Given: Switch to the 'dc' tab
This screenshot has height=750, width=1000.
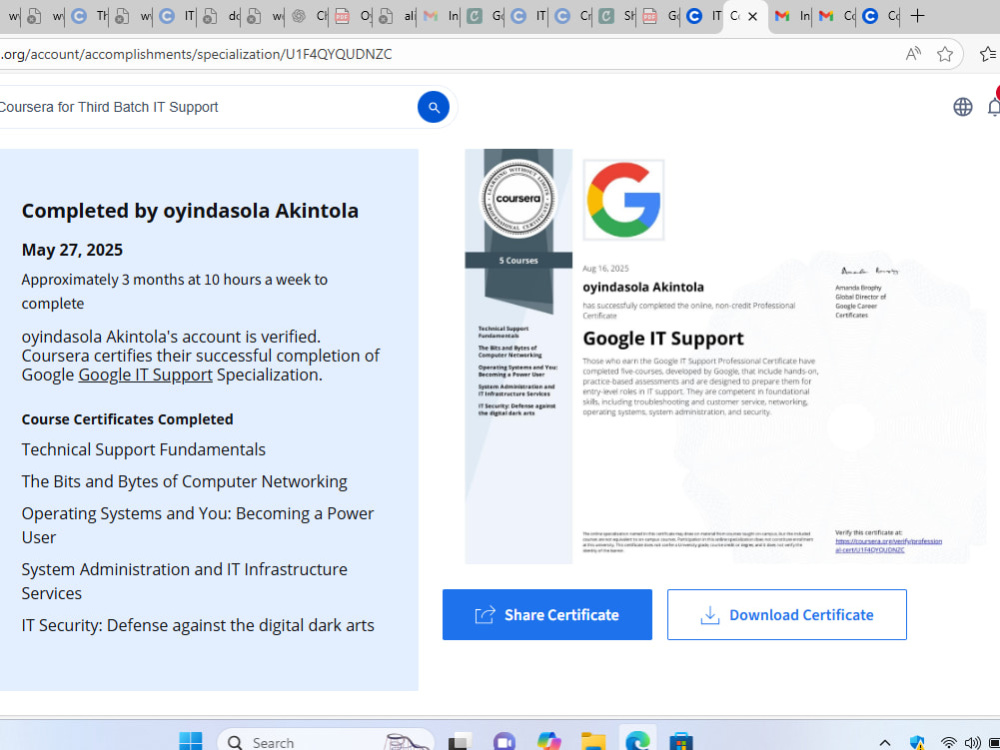Looking at the screenshot, I should (221, 16).
